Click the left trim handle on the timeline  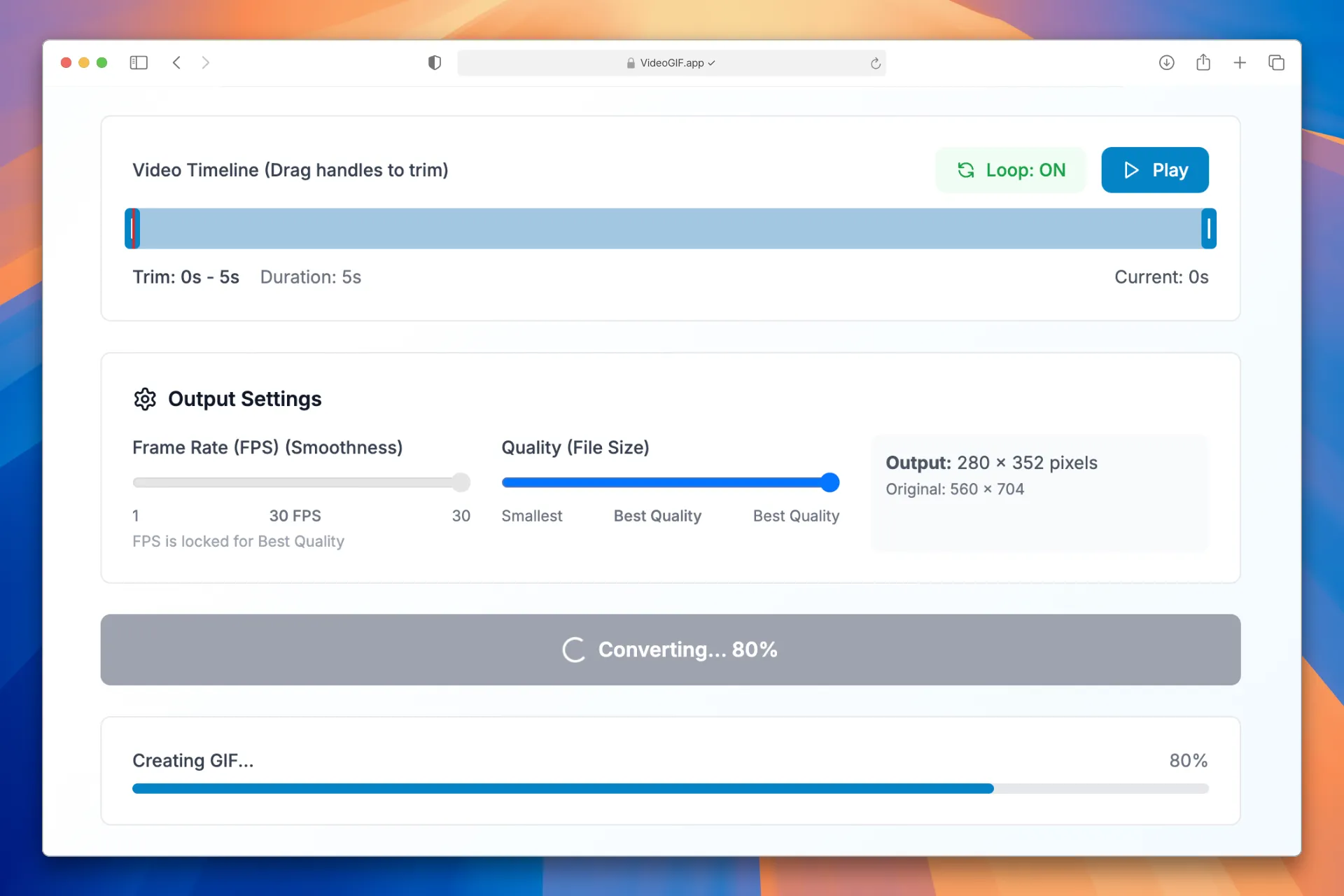pos(134,228)
